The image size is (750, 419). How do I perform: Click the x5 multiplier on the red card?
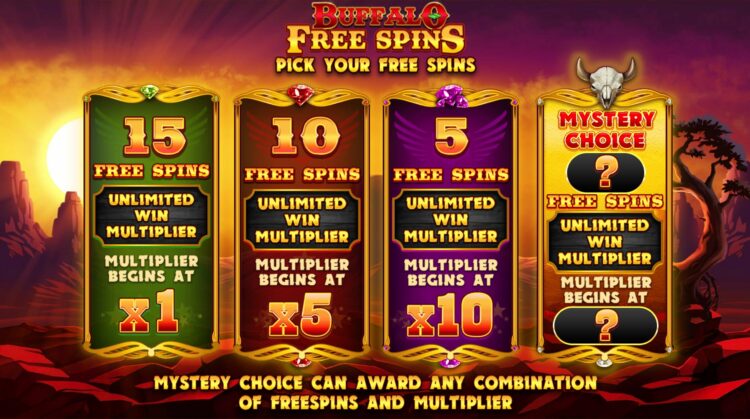click(300, 315)
